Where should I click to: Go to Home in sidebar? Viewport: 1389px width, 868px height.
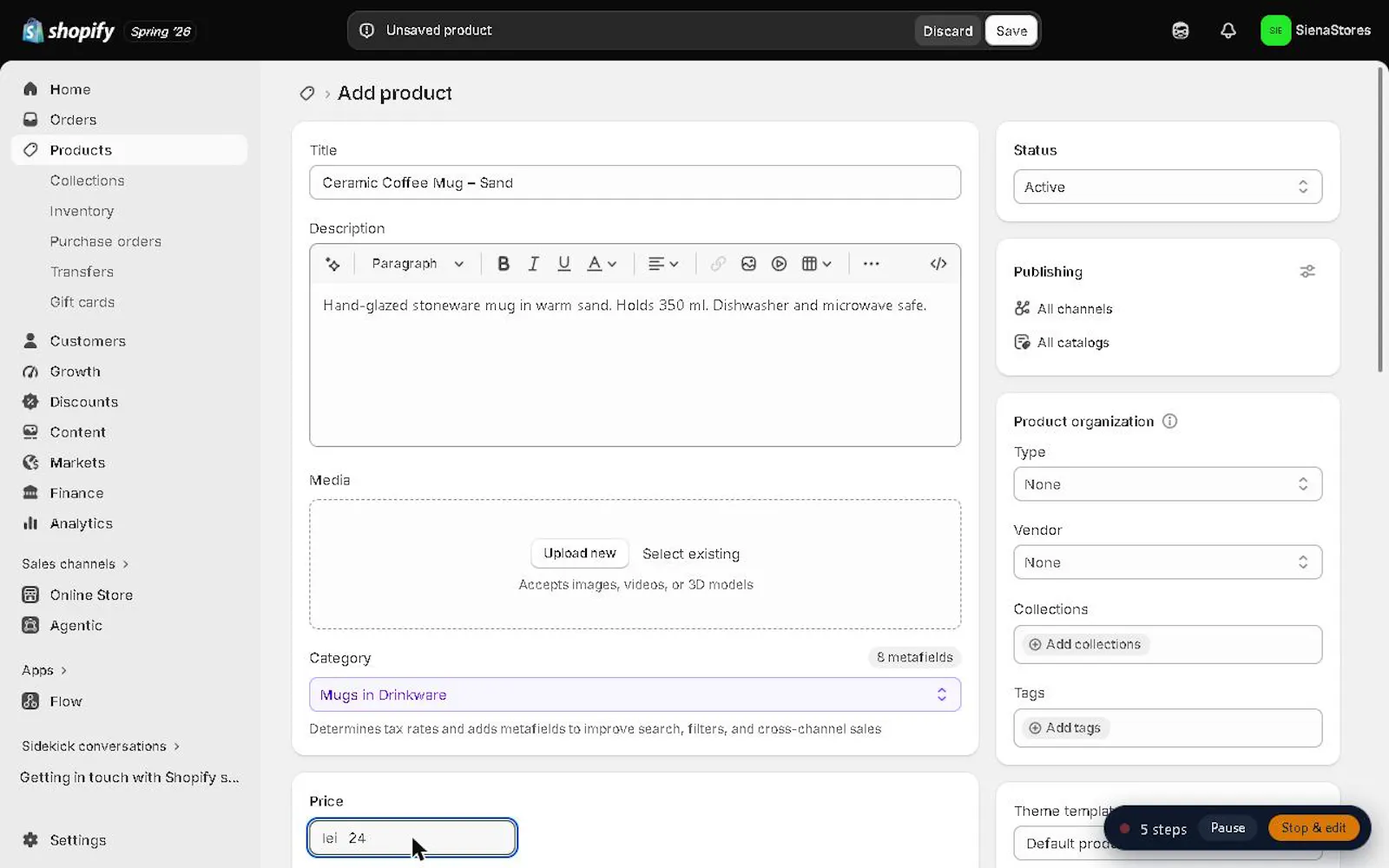pos(129,89)
